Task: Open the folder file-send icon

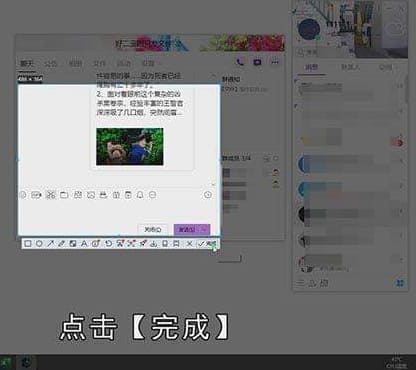Action: (64, 195)
